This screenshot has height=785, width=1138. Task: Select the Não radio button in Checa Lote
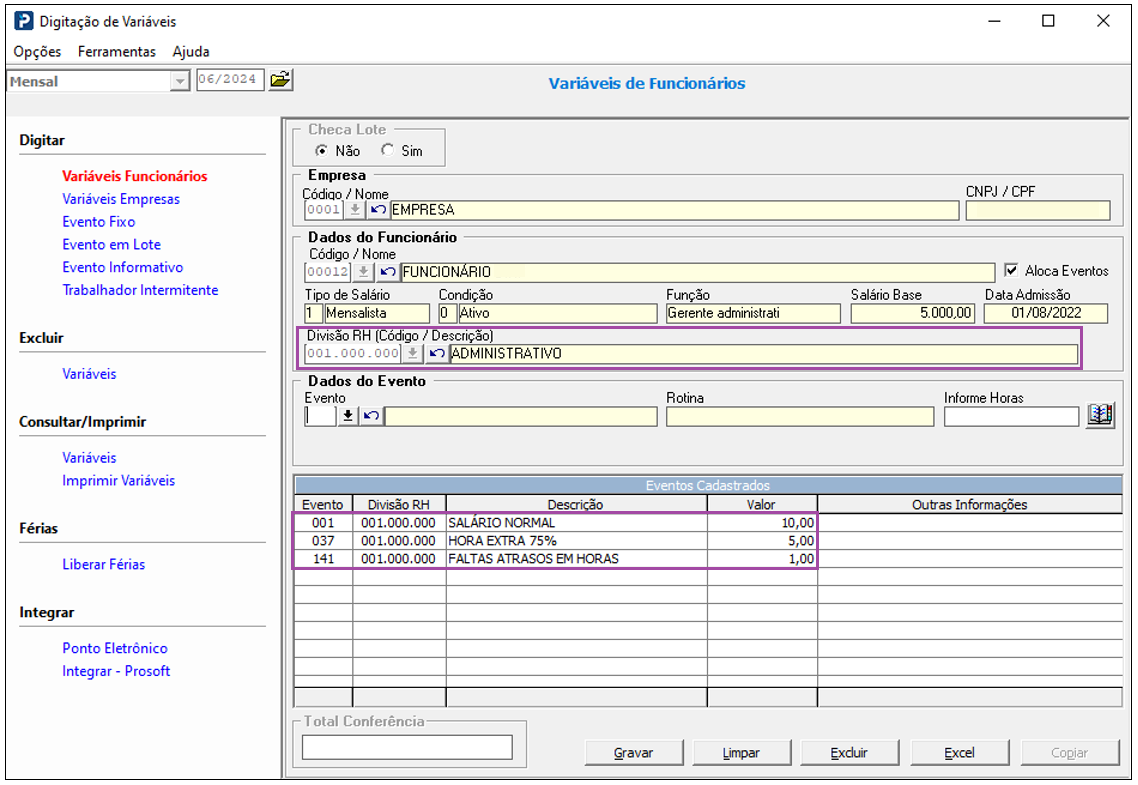tap(322, 150)
